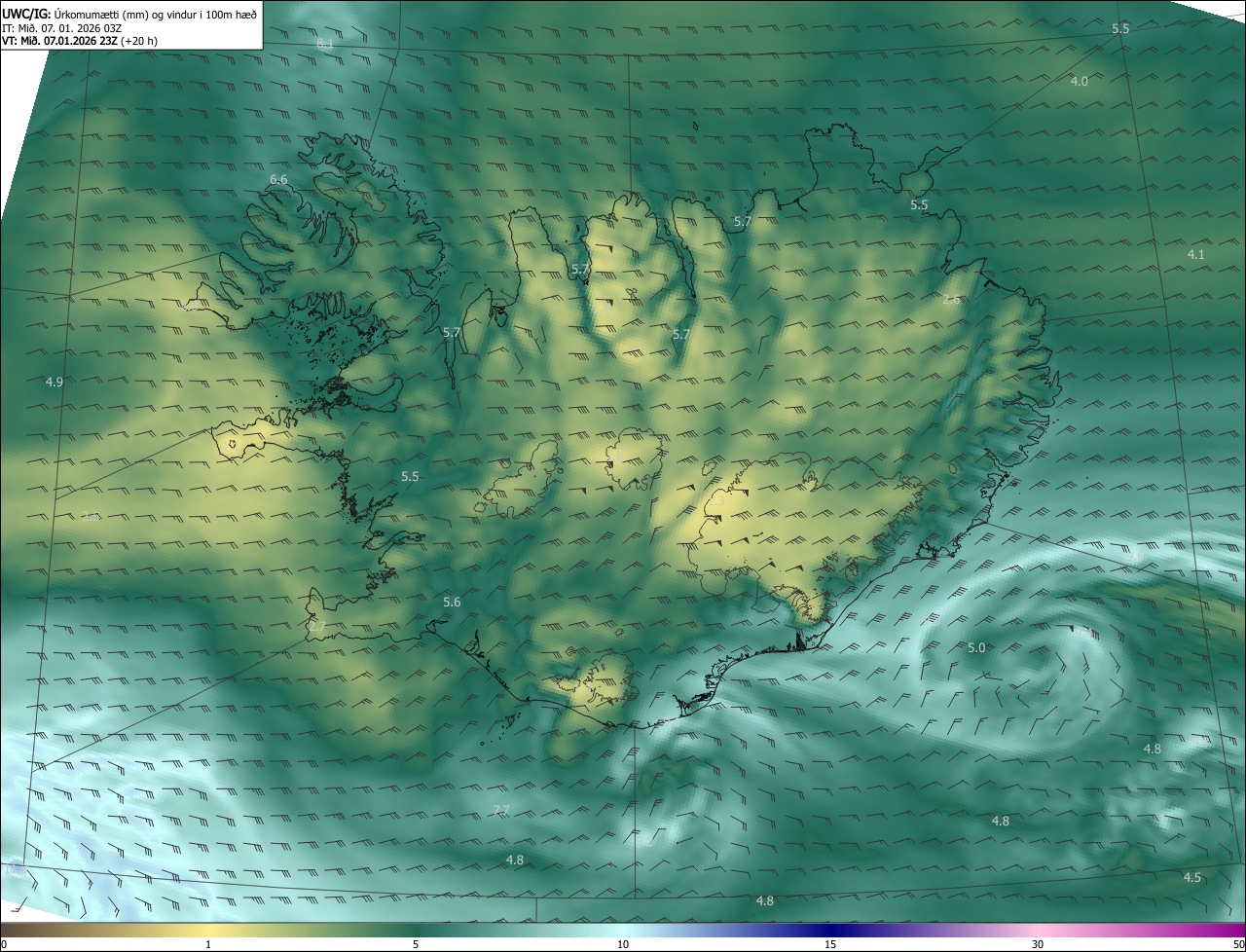1246x952 pixels.
Task: Click the colorbar tick label 50
Action: 1239,945
